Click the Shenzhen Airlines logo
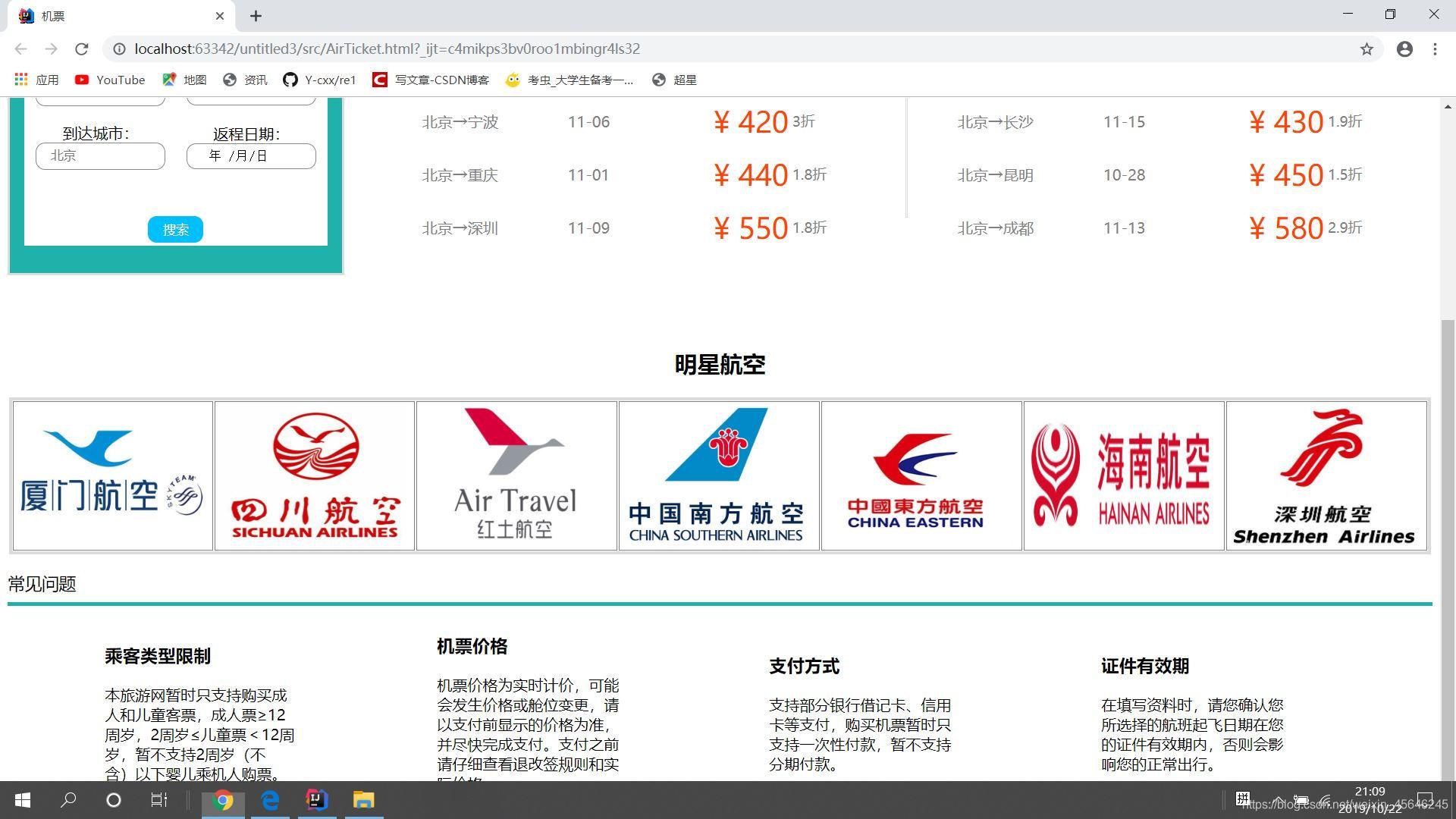Viewport: 1456px width, 819px height. coord(1326,475)
